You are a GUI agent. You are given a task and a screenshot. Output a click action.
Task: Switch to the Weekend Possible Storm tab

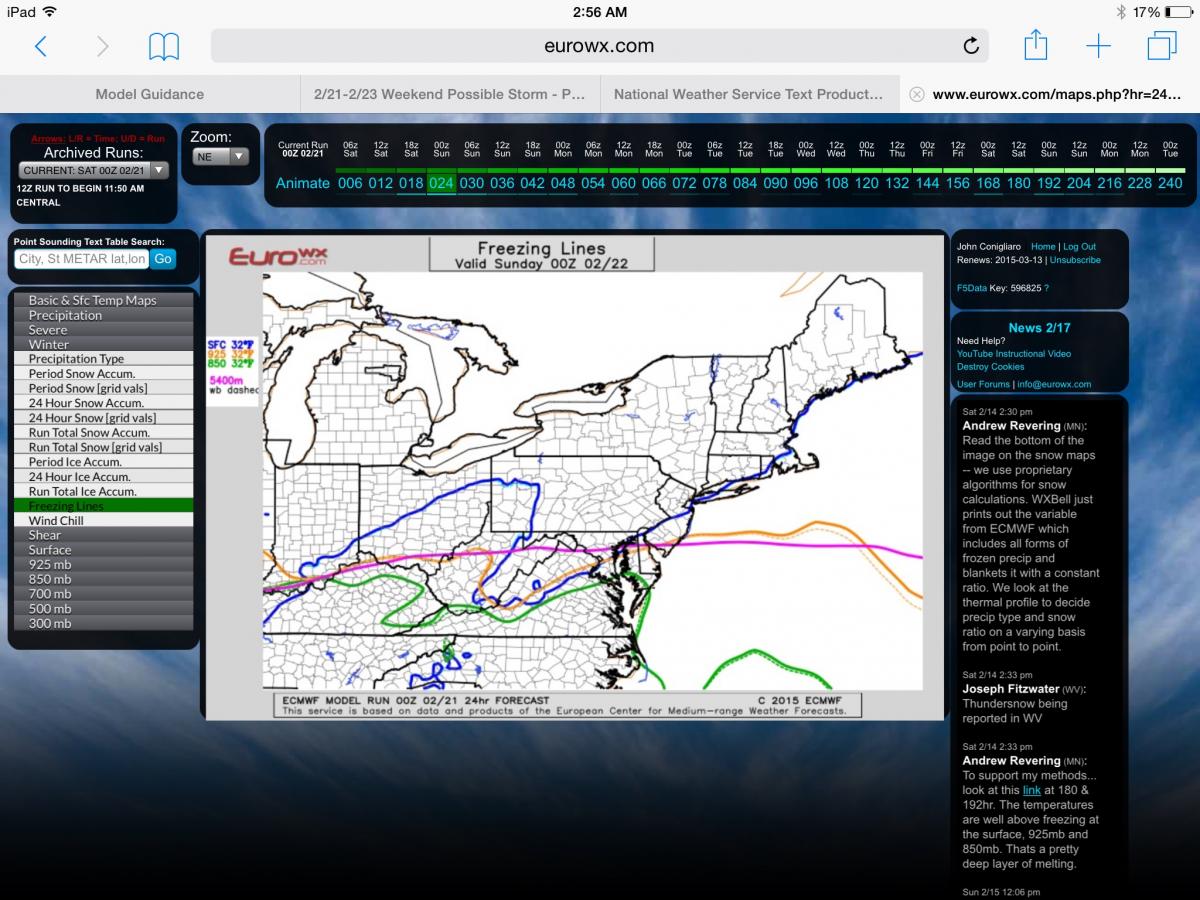point(450,94)
